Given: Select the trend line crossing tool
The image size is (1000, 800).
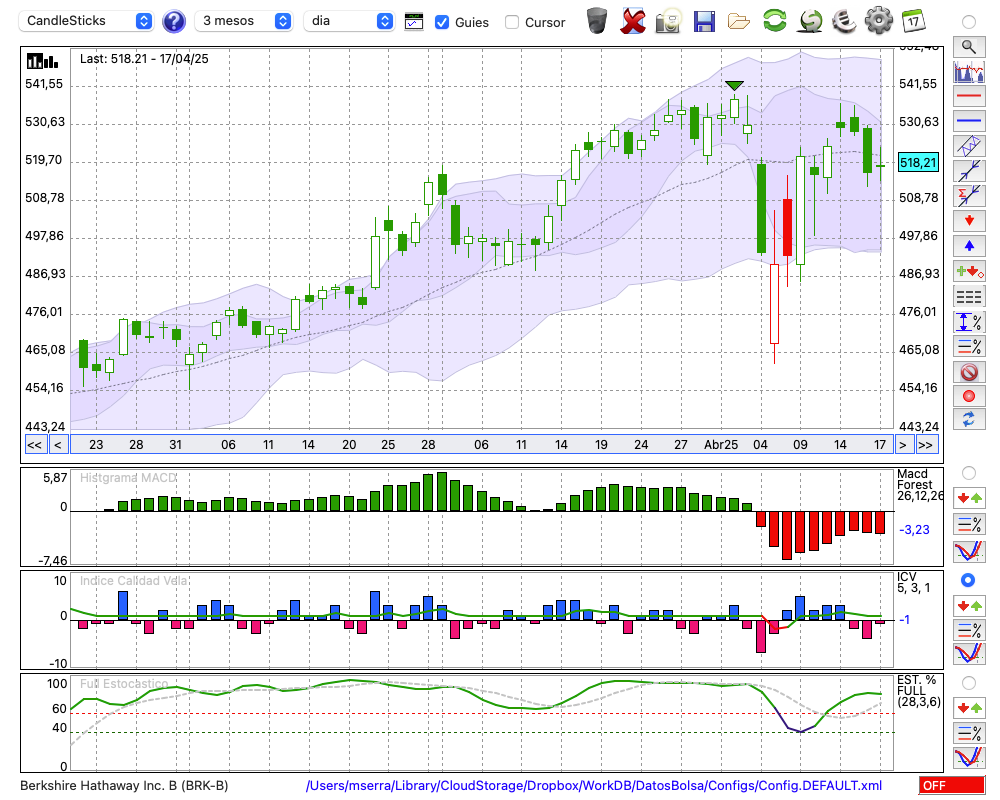Looking at the screenshot, I should [969, 170].
